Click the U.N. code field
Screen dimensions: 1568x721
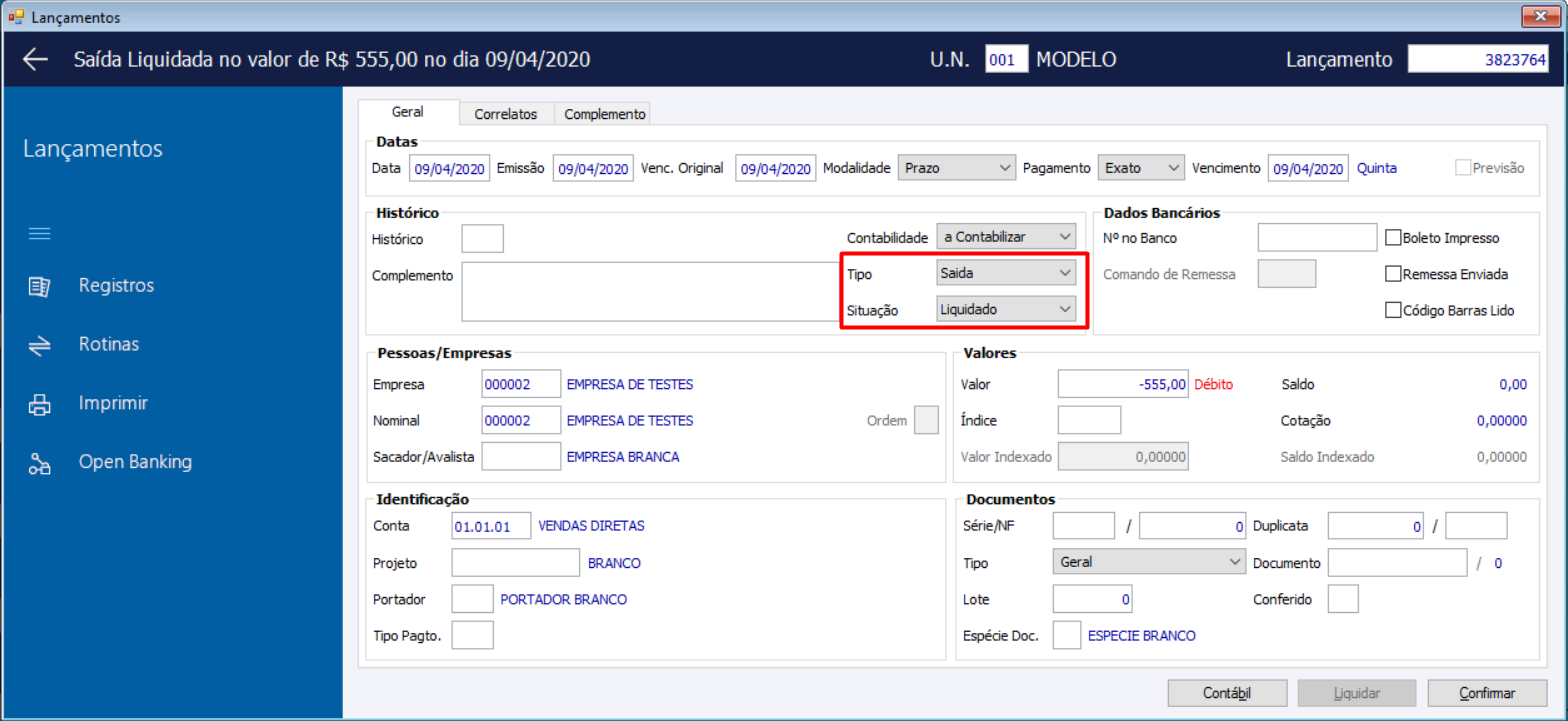click(x=1006, y=60)
